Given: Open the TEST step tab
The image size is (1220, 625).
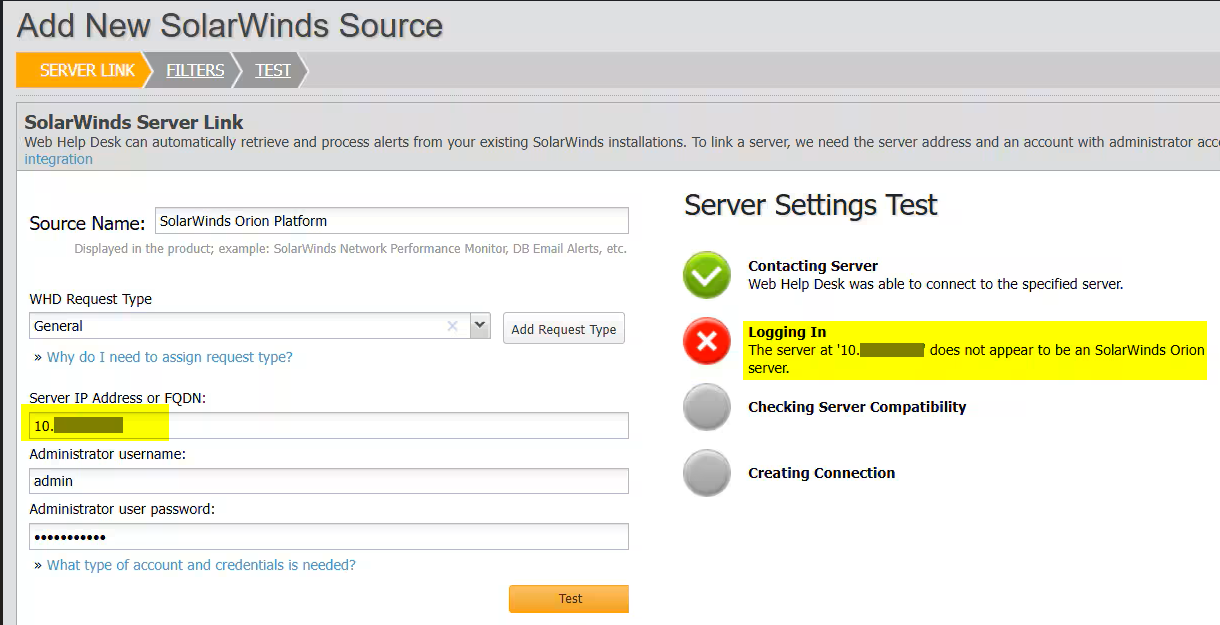Looking at the screenshot, I should point(273,70).
